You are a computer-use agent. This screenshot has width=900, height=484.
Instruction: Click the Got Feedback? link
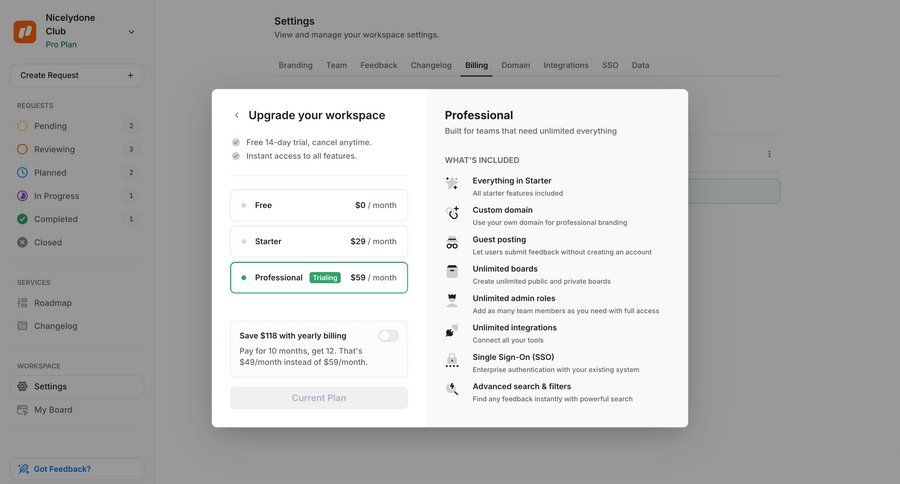pyautogui.click(x=62, y=469)
